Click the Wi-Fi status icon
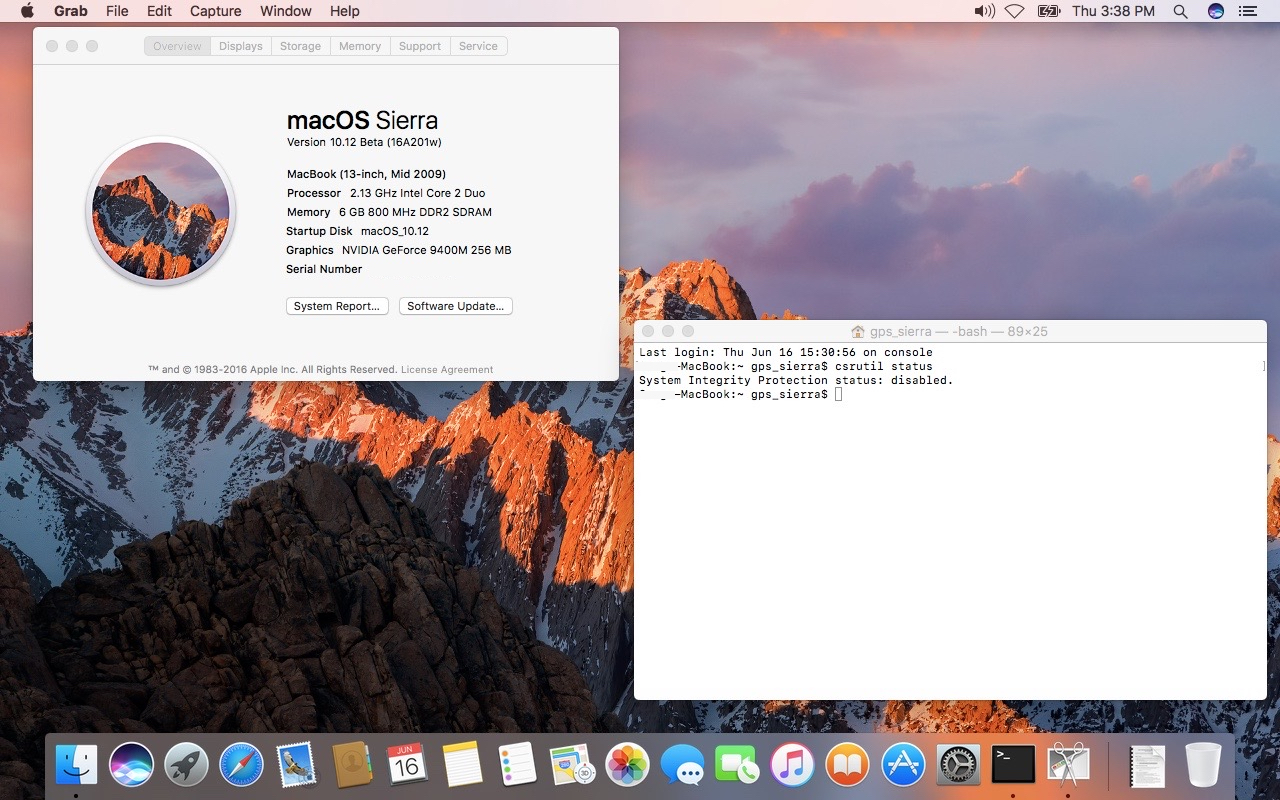The width and height of the screenshot is (1280, 800). [x=1015, y=11]
